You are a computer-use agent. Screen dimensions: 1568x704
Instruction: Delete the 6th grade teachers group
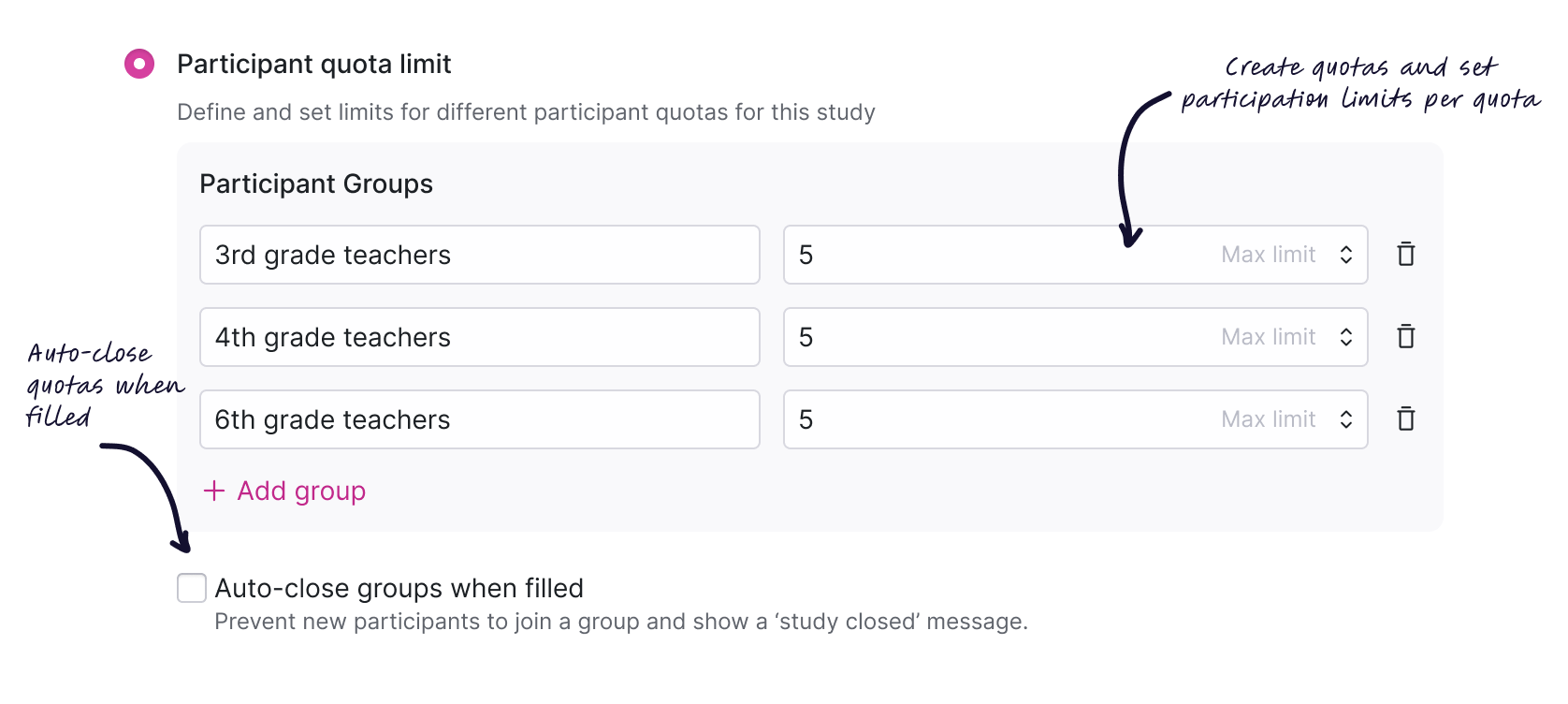click(1406, 419)
